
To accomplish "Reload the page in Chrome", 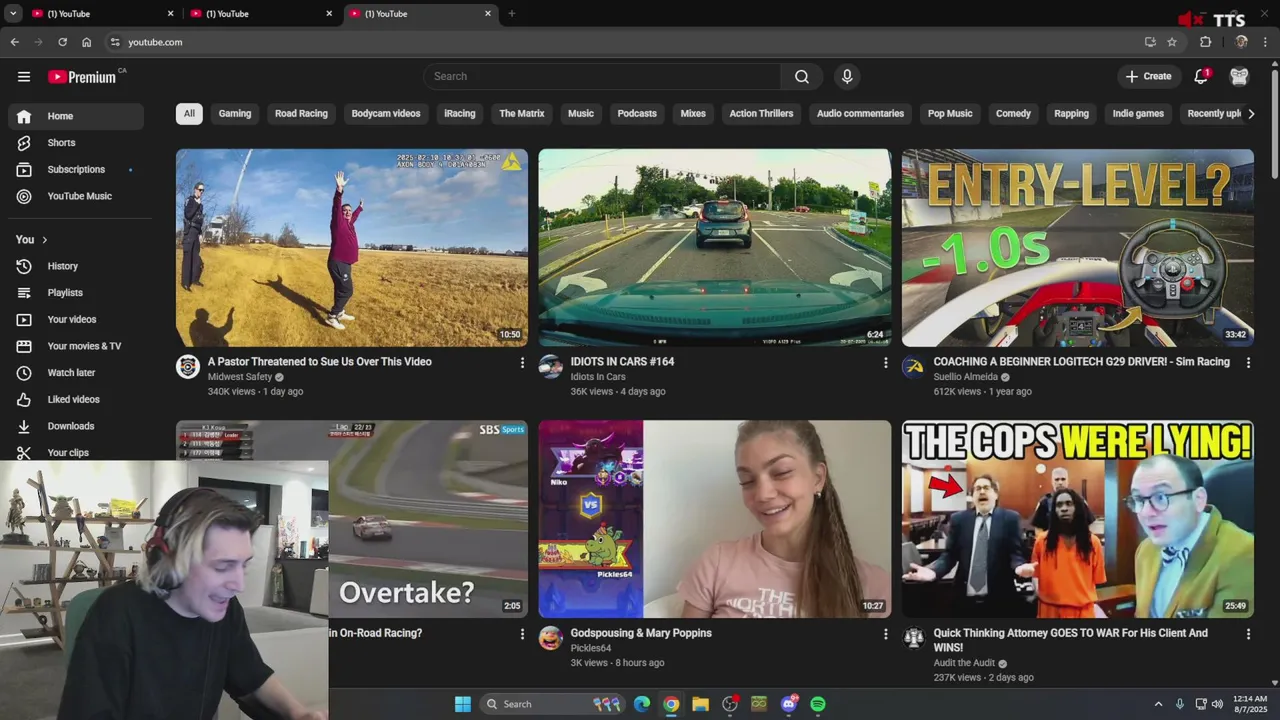I will (62, 42).
